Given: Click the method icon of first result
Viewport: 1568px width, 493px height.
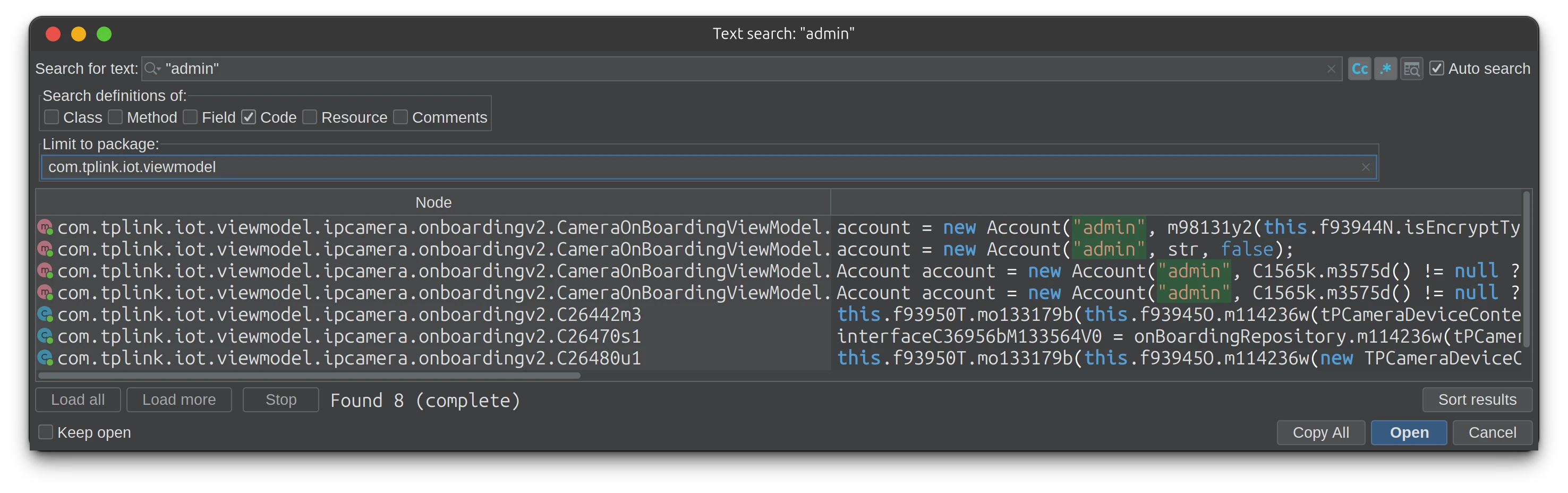Looking at the screenshot, I should pos(45,227).
